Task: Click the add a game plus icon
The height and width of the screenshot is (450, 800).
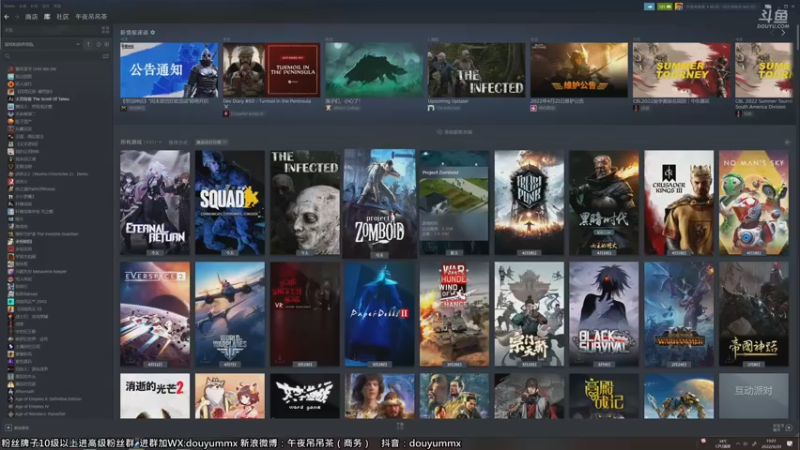Action: 9,428
